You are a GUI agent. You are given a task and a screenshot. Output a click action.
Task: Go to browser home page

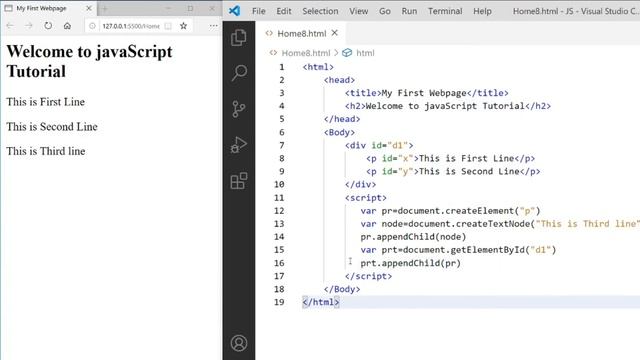pos(67,26)
